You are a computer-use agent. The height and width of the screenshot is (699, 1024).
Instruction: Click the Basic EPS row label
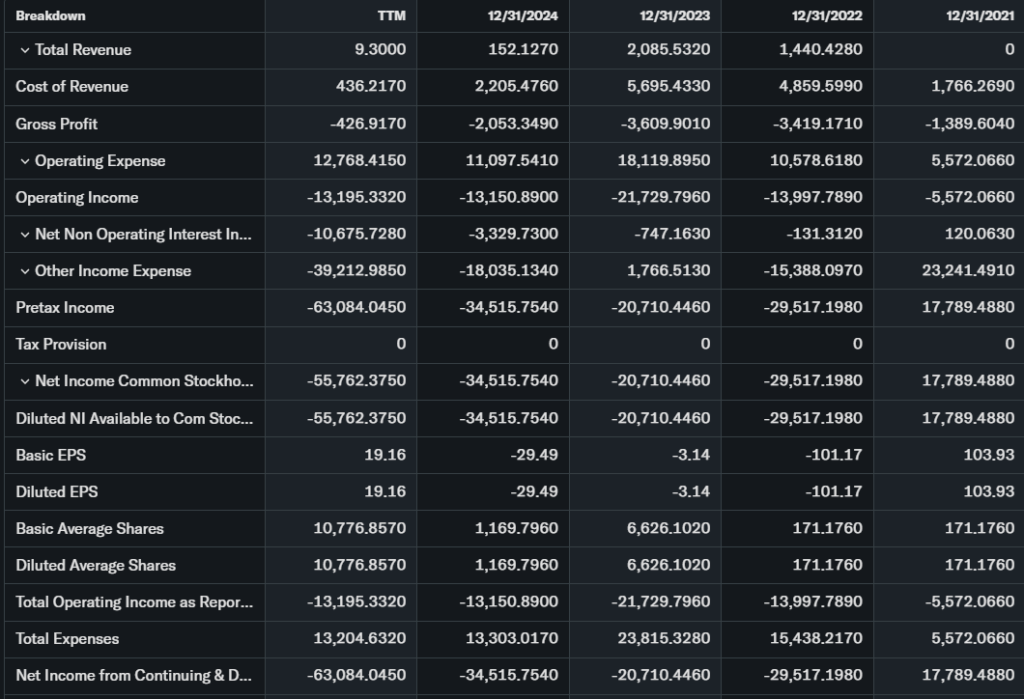tap(51, 455)
